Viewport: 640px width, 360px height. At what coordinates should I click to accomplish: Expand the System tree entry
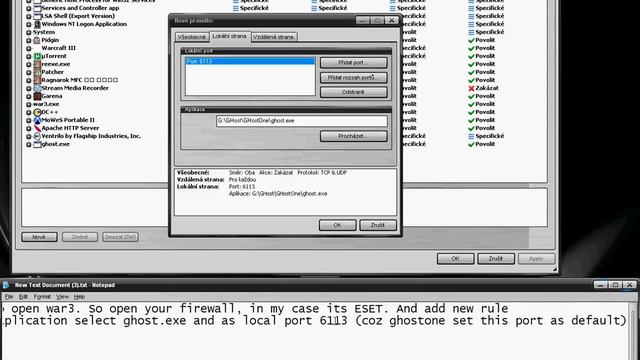coord(29,32)
